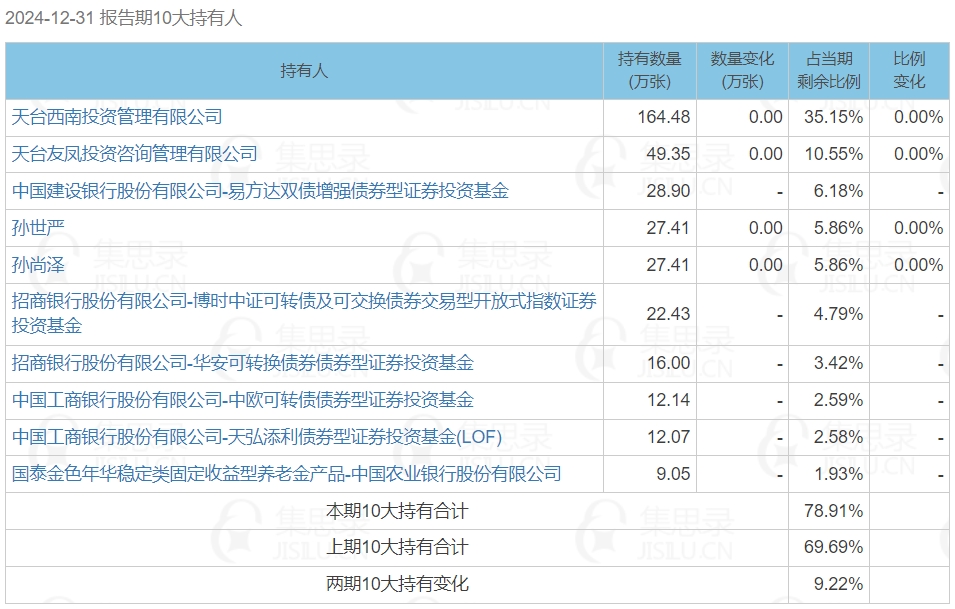Click the 上期10大持有合计 row label
The image size is (955, 609).
[x=397, y=547]
